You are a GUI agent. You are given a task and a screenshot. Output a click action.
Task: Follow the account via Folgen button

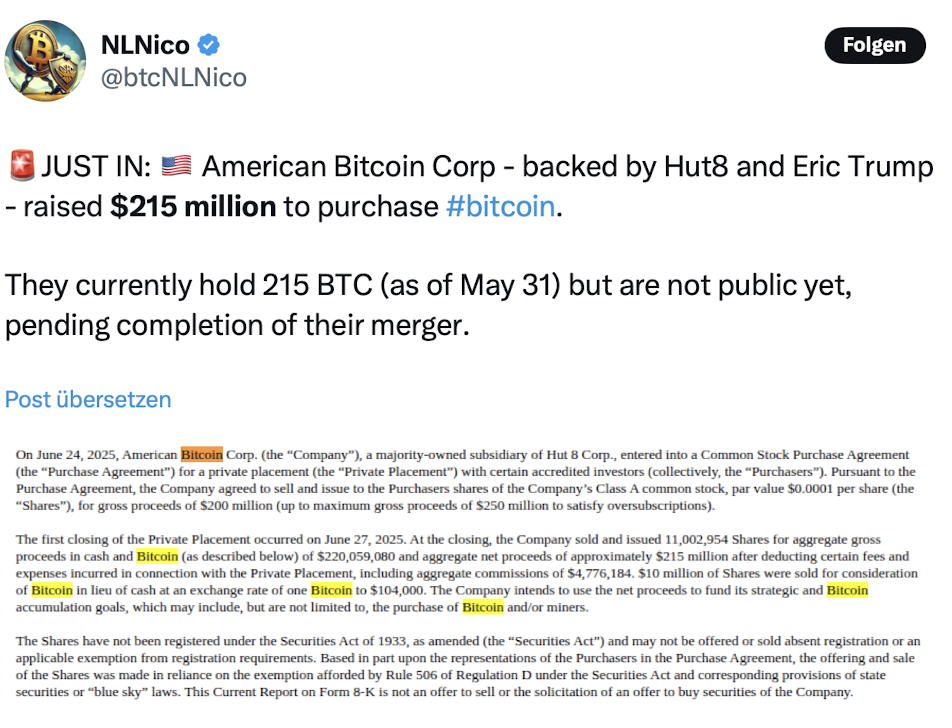(x=875, y=45)
